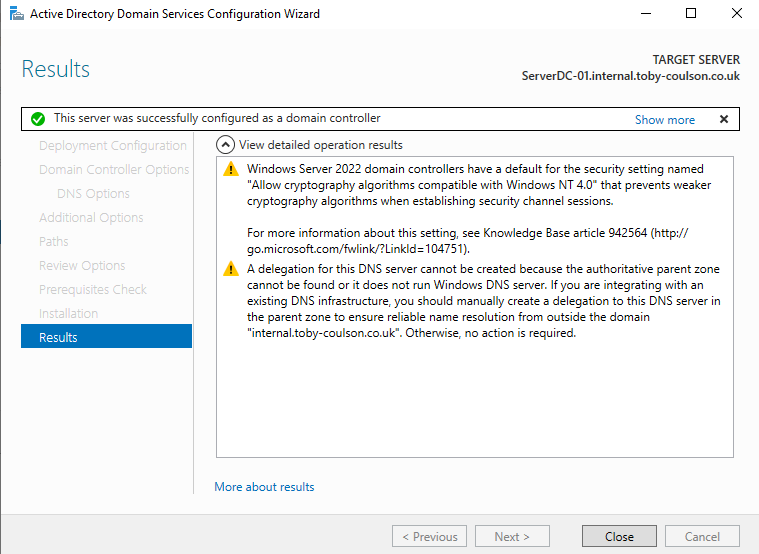Viewport: 759px width, 554px height.
Task: Select the Prerequisites Check step
Action: pyautogui.click(x=92, y=289)
